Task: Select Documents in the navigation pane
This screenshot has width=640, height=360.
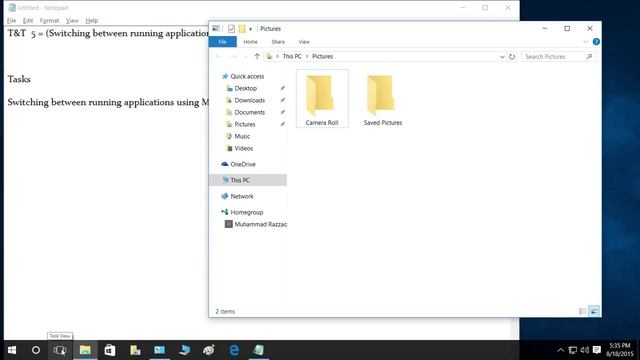Action: point(250,112)
